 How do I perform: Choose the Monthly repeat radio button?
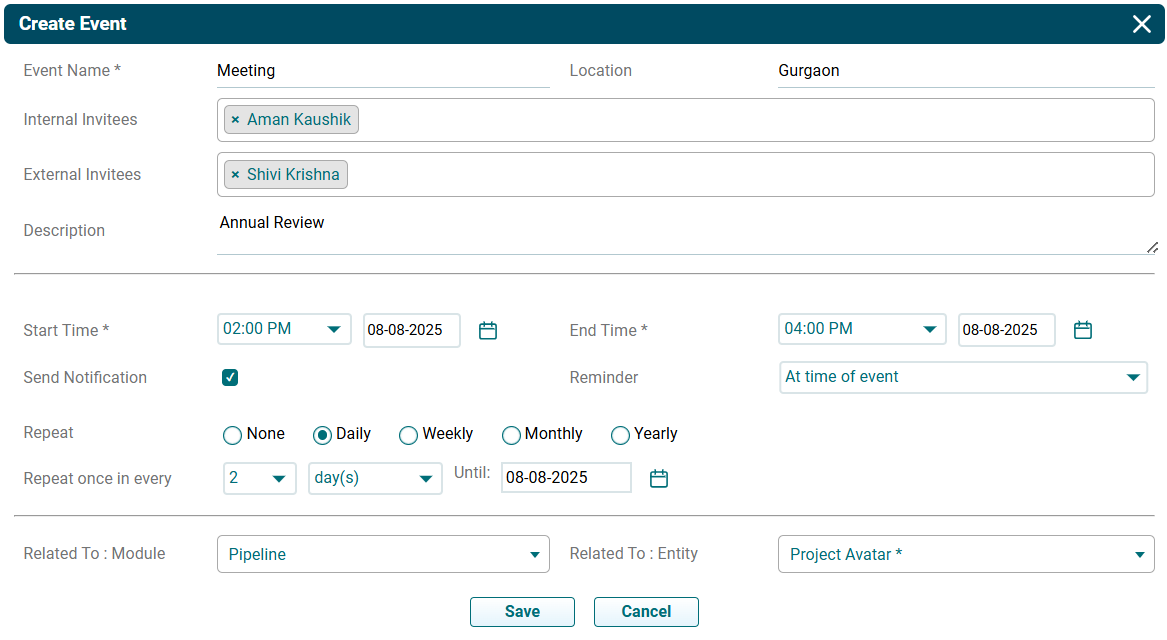511,435
